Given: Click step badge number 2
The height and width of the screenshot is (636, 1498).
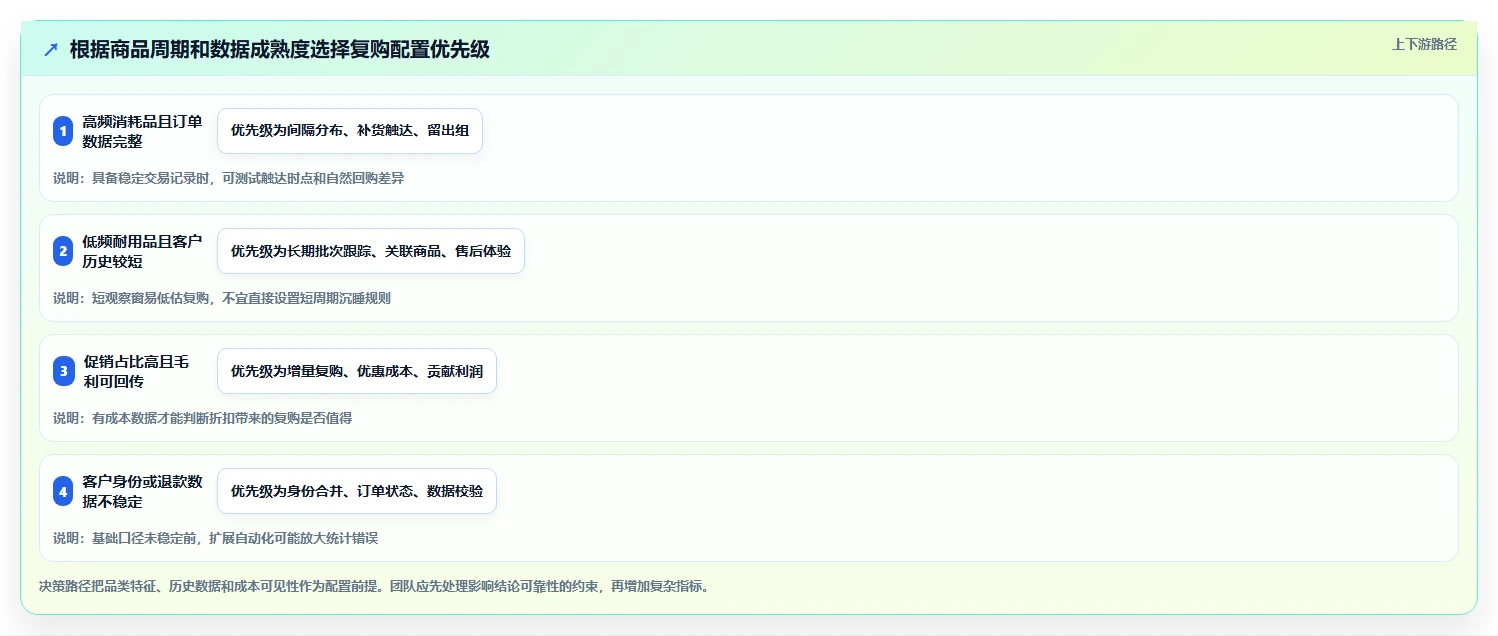Looking at the screenshot, I should click(63, 251).
